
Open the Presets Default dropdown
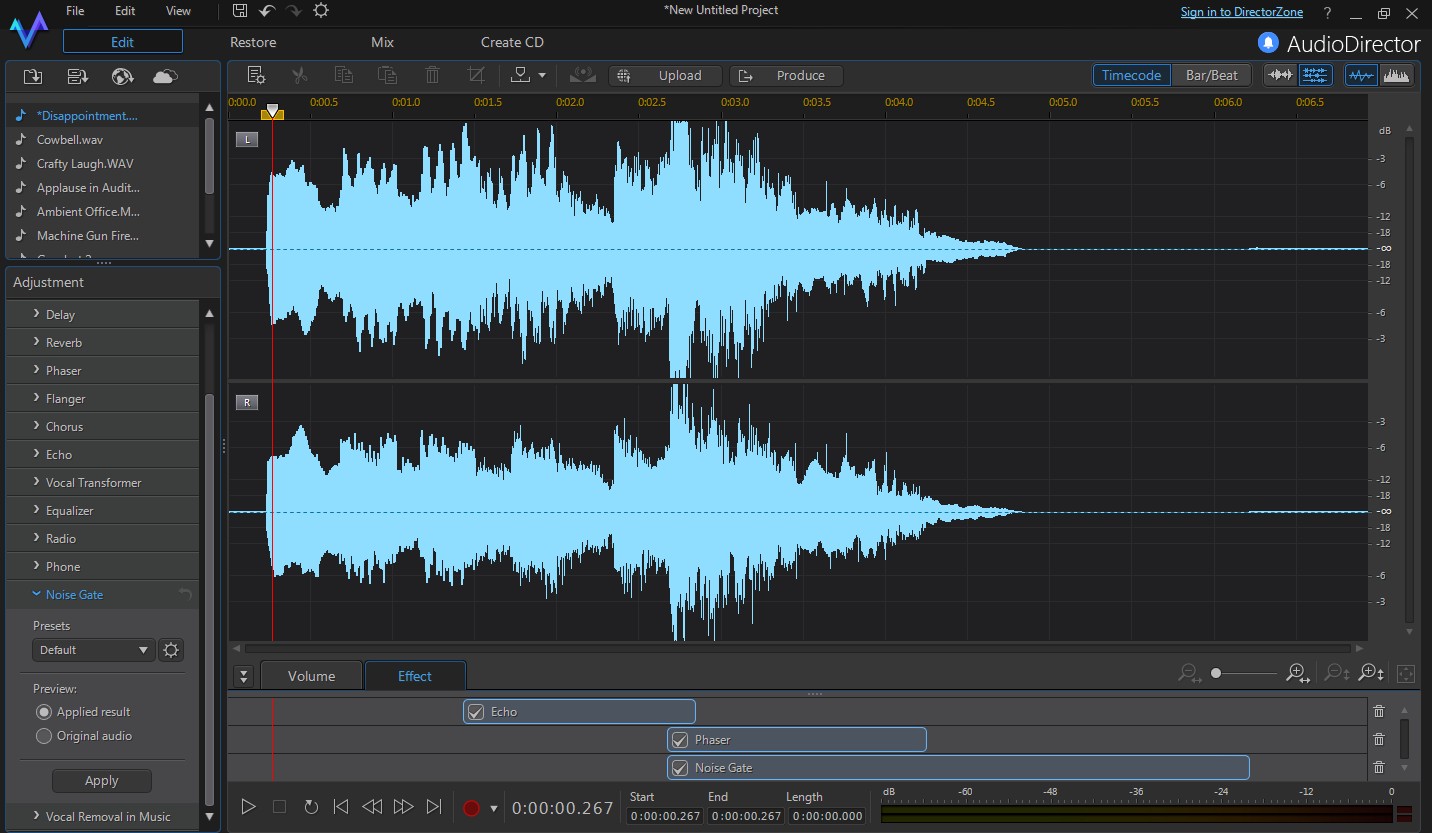[x=93, y=650]
